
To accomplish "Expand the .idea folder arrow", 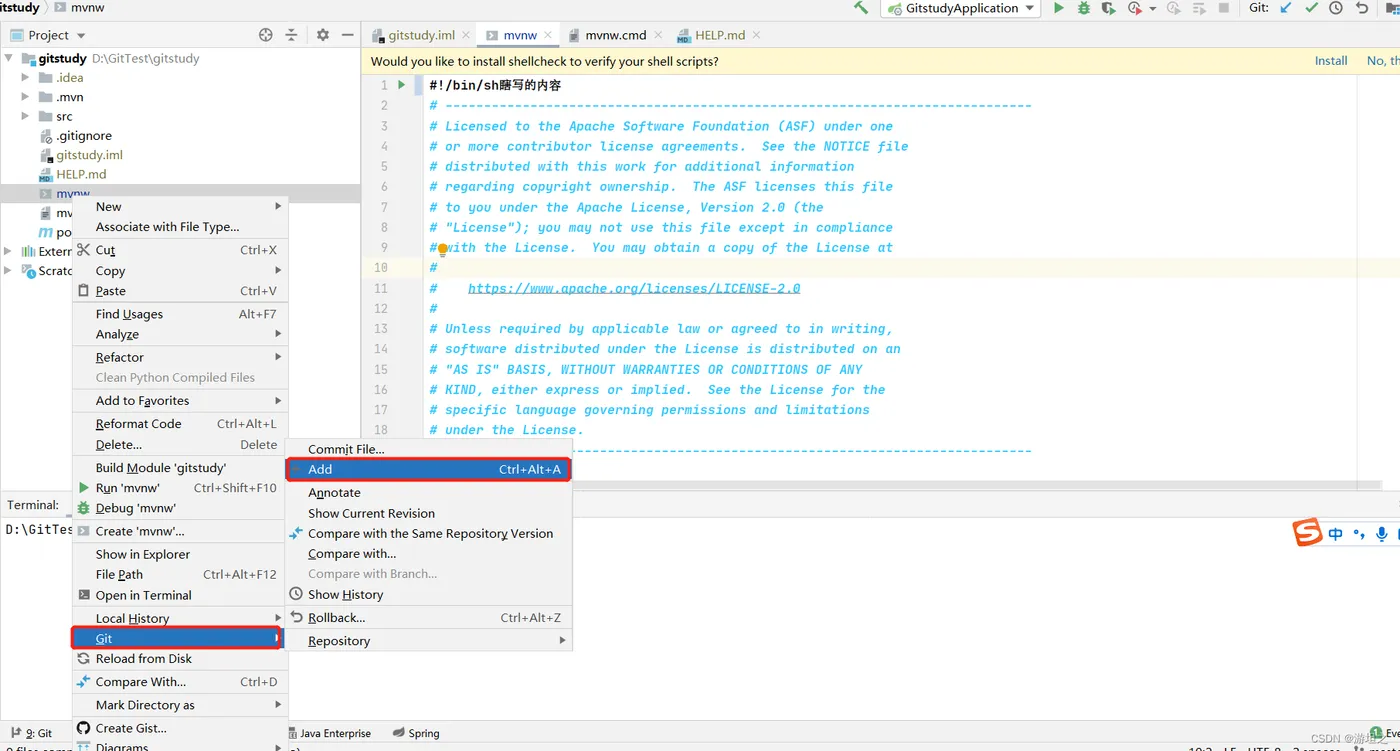I will (x=26, y=77).
